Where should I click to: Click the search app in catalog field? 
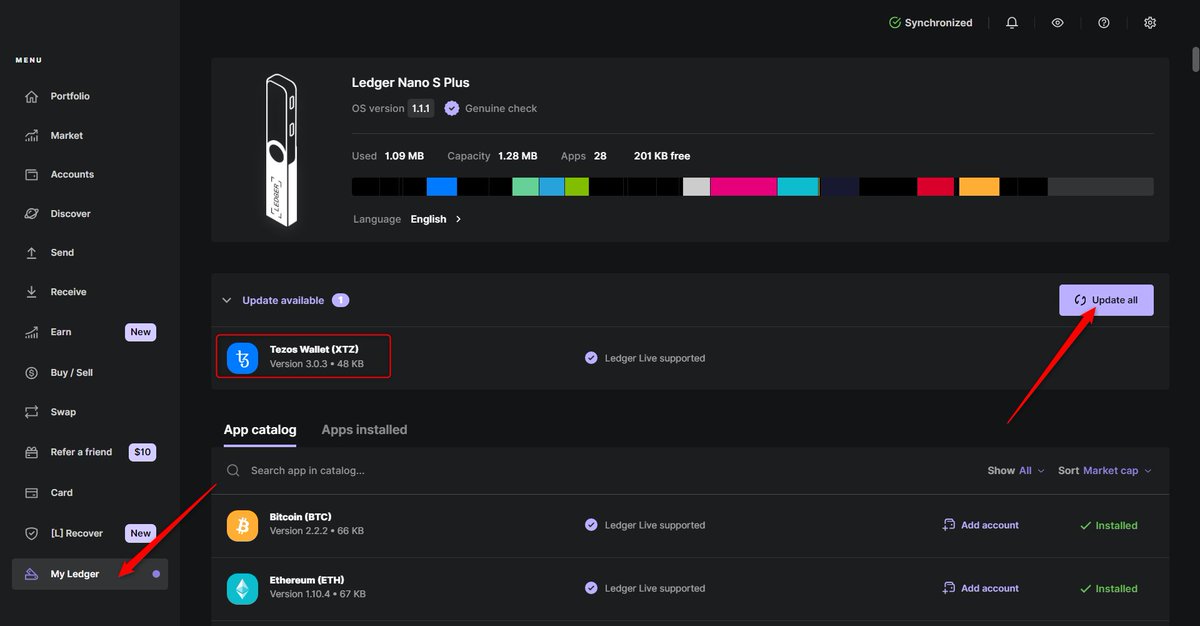tap(400, 470)
